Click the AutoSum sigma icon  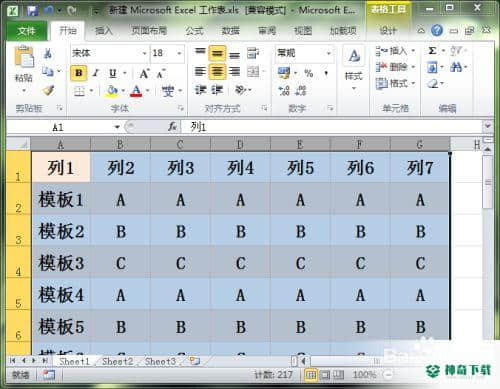432,51
